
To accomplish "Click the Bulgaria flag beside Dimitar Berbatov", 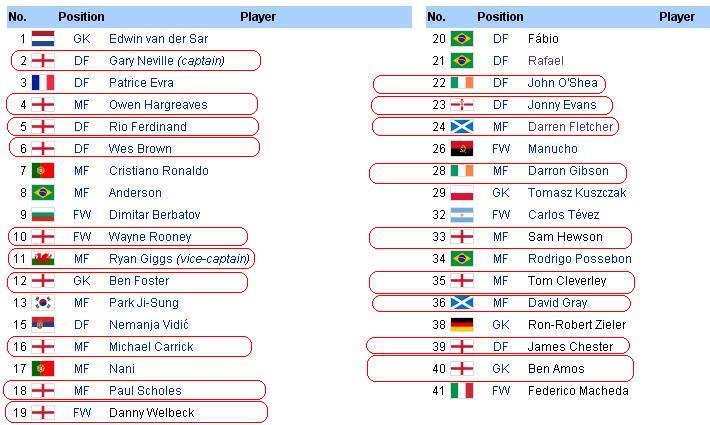I will click(x=43, y=215).
